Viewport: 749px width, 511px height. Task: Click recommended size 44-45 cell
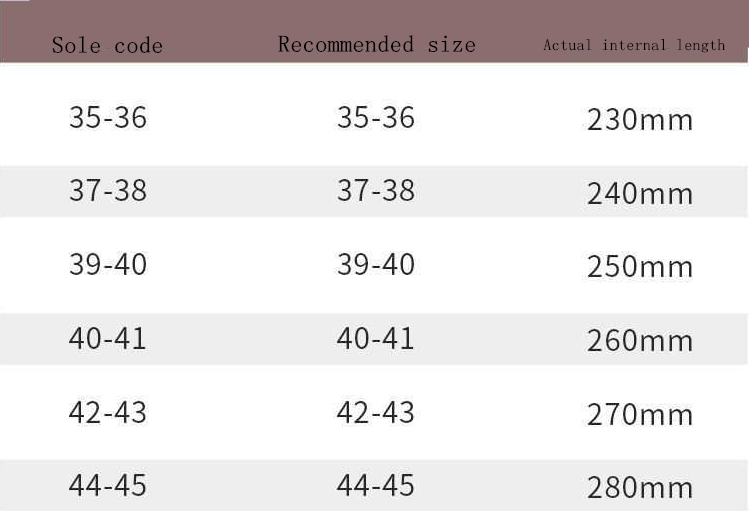click(375, 485)
